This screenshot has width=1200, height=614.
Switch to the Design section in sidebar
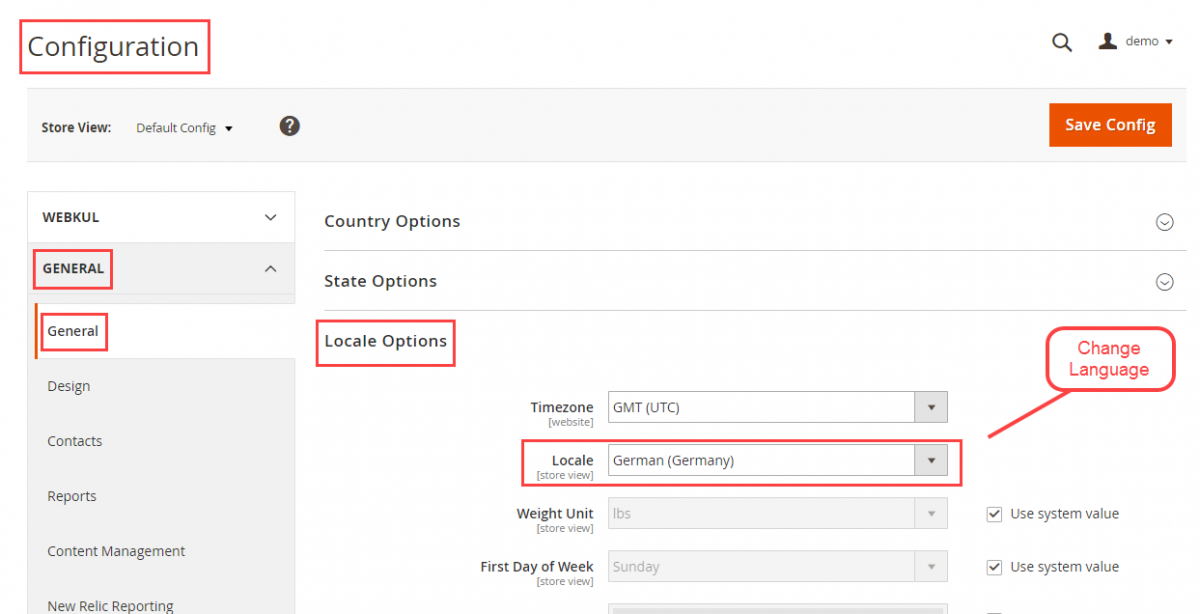68,386
